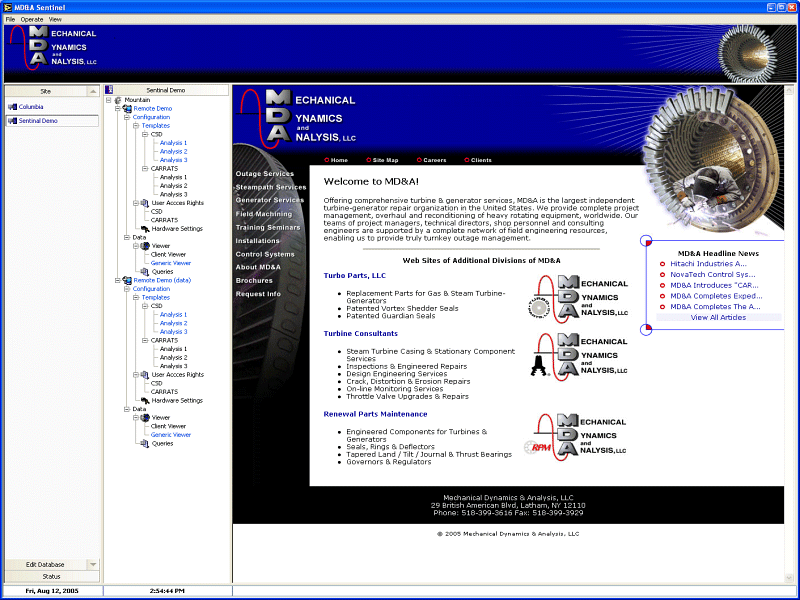
Task: Select the Viewer binoculars icon
Action: pos(144,246)
